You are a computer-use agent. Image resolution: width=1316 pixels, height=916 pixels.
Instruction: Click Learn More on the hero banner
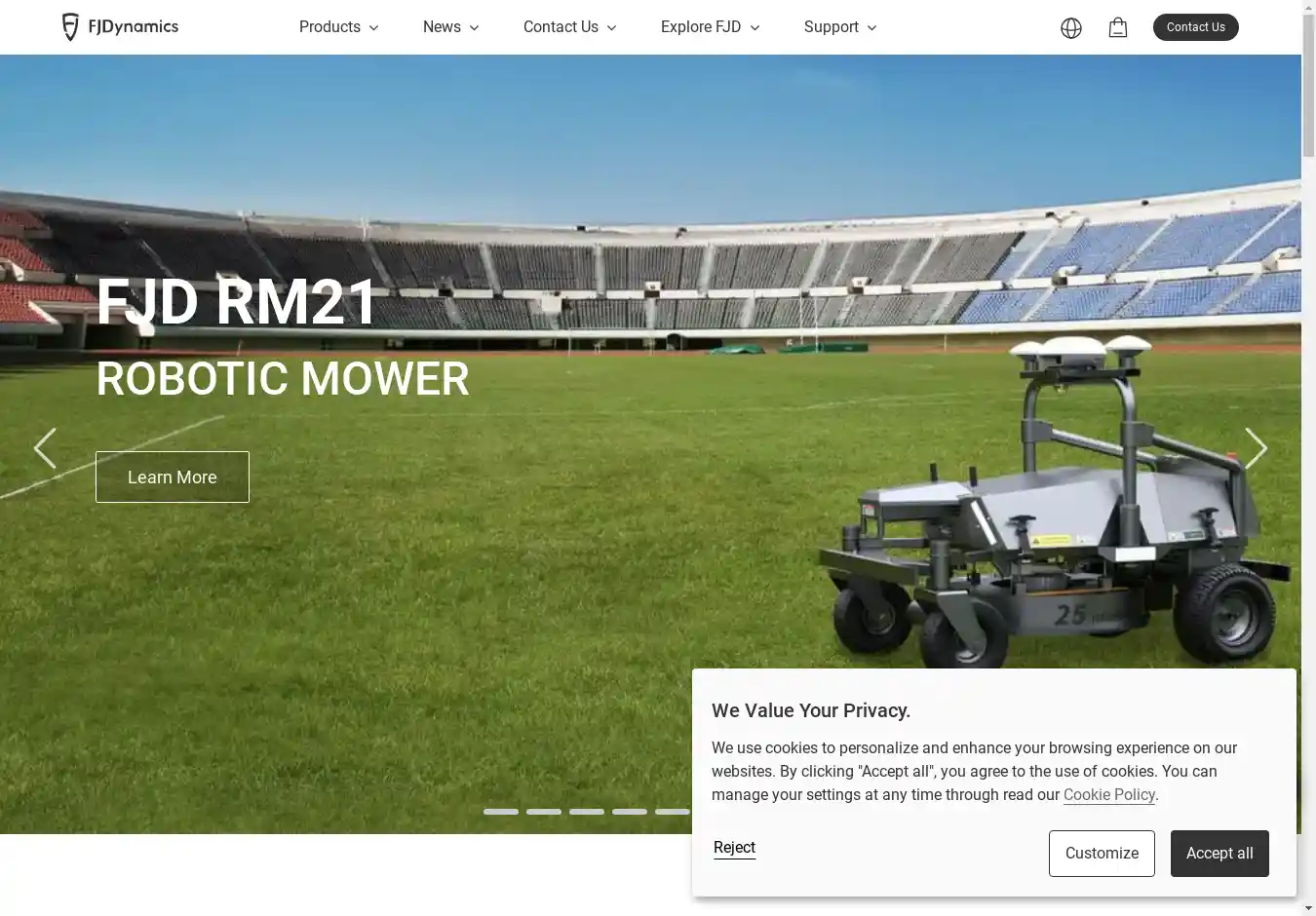(173, 477)
